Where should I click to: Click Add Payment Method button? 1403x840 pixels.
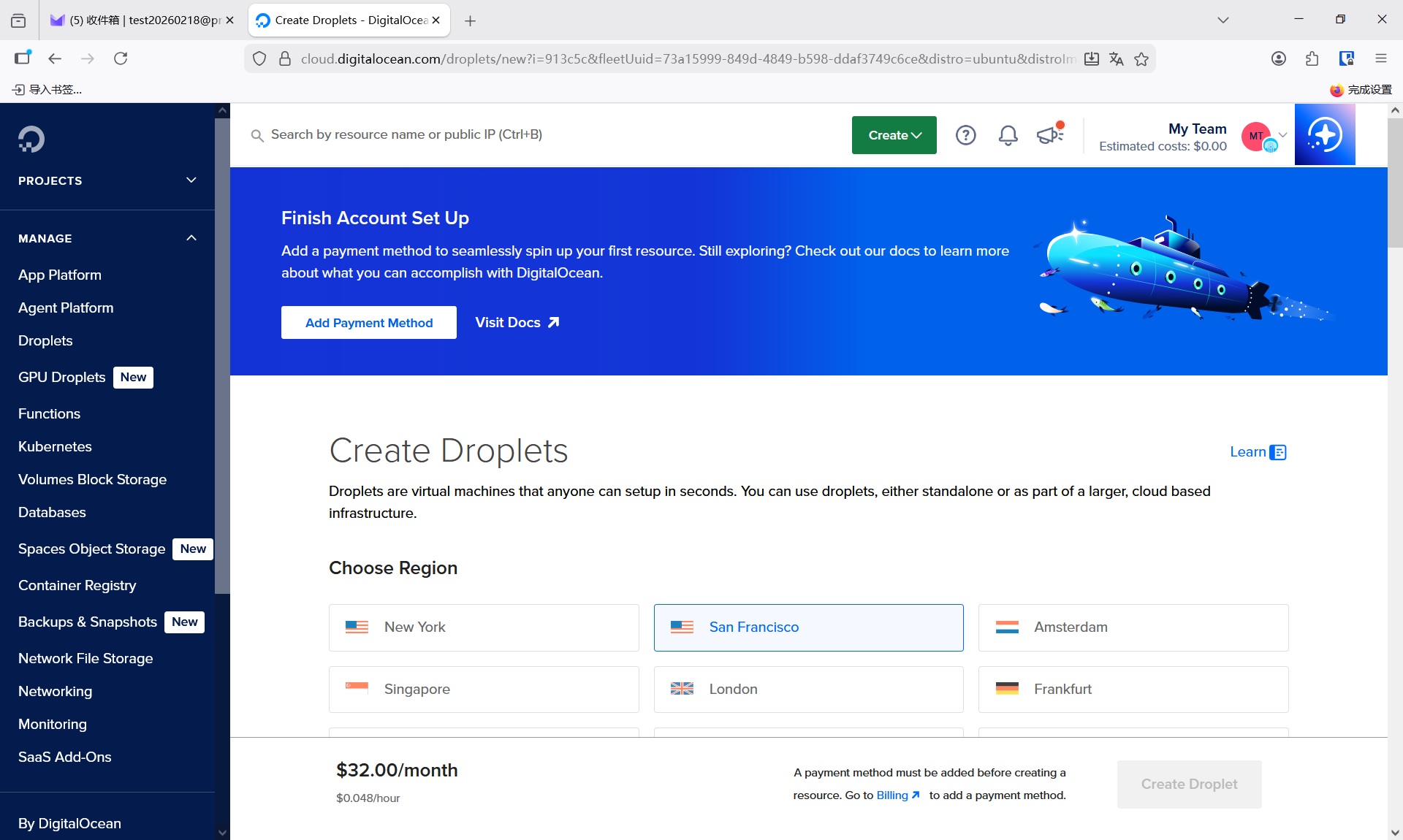[369, 323]
